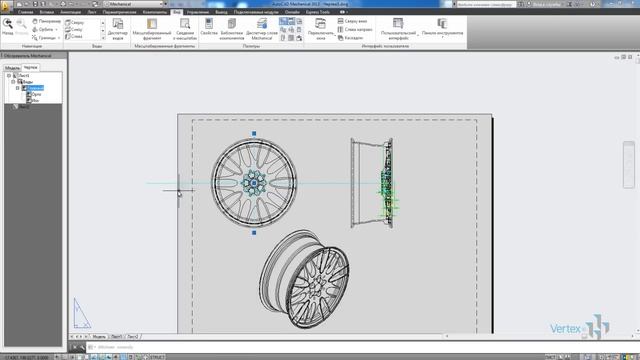Toggle the second highlighted palette icon
Image resolution: width=640 pixels, height=360 pixels.
[291, 21]
